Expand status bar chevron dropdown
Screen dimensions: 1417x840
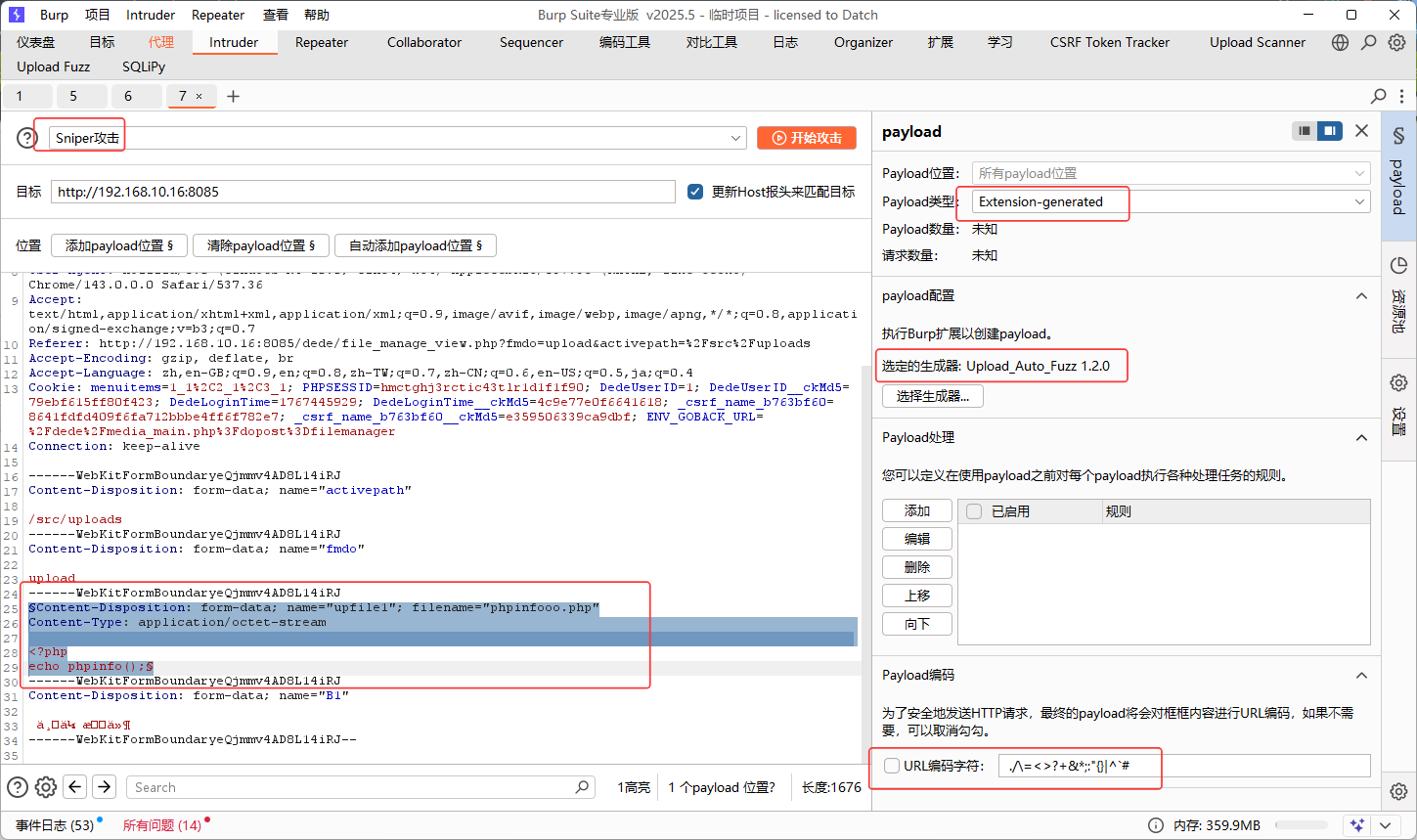point(1385,825)
